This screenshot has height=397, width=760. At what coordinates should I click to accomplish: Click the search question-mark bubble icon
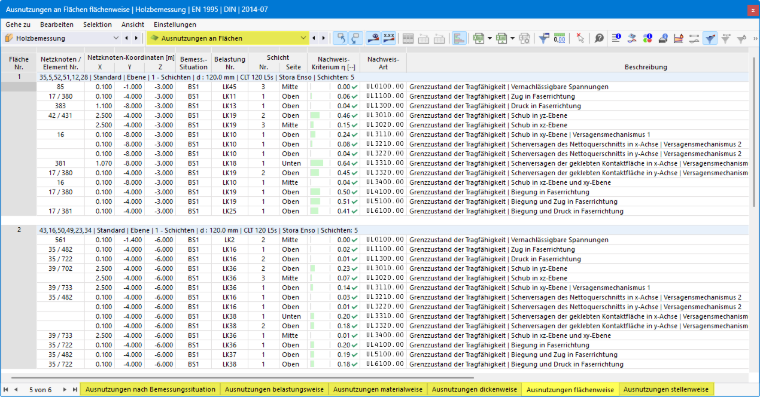click(599, 38)
